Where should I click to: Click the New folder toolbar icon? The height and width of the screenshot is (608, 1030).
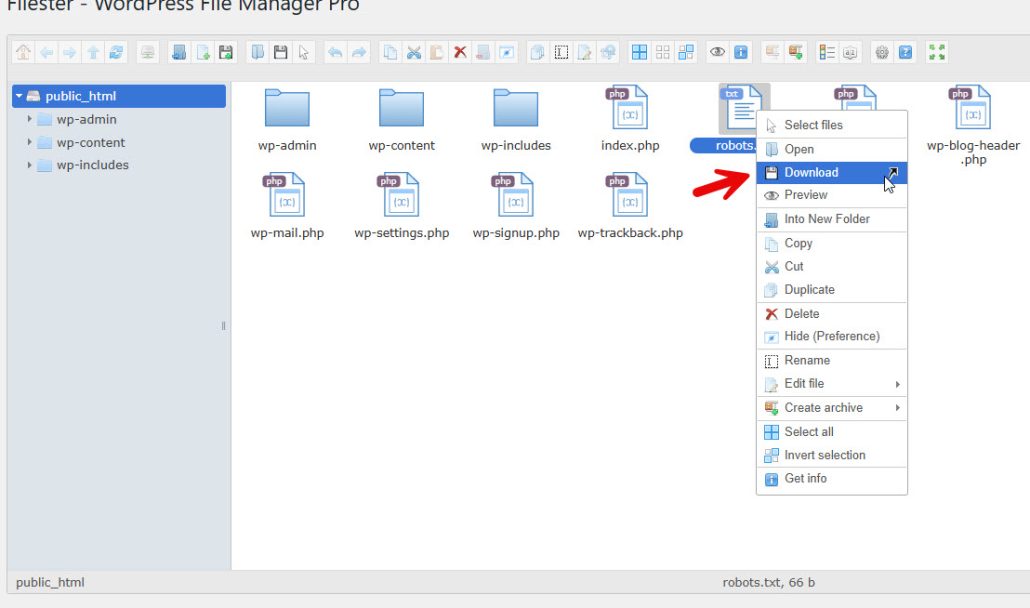pos(179,53)
